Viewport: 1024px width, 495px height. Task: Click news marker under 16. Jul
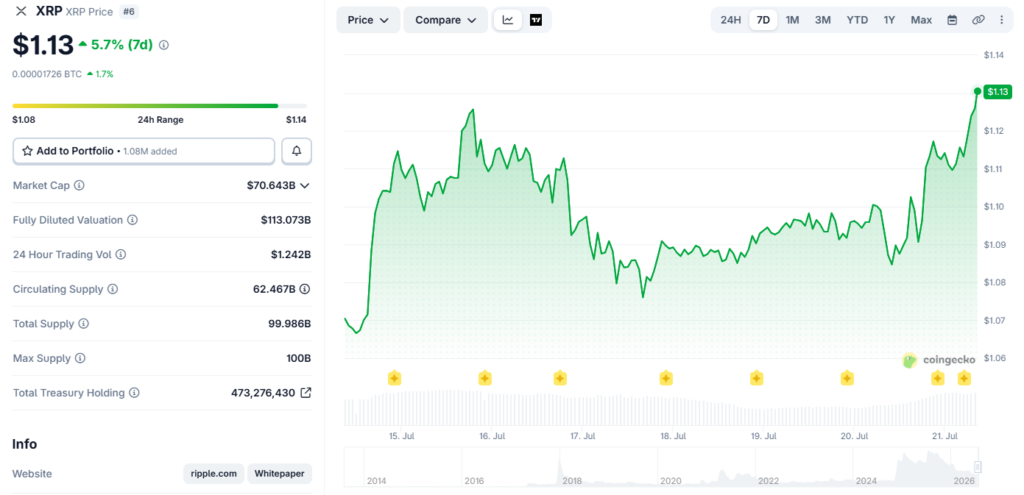click(x=485, y=377)
